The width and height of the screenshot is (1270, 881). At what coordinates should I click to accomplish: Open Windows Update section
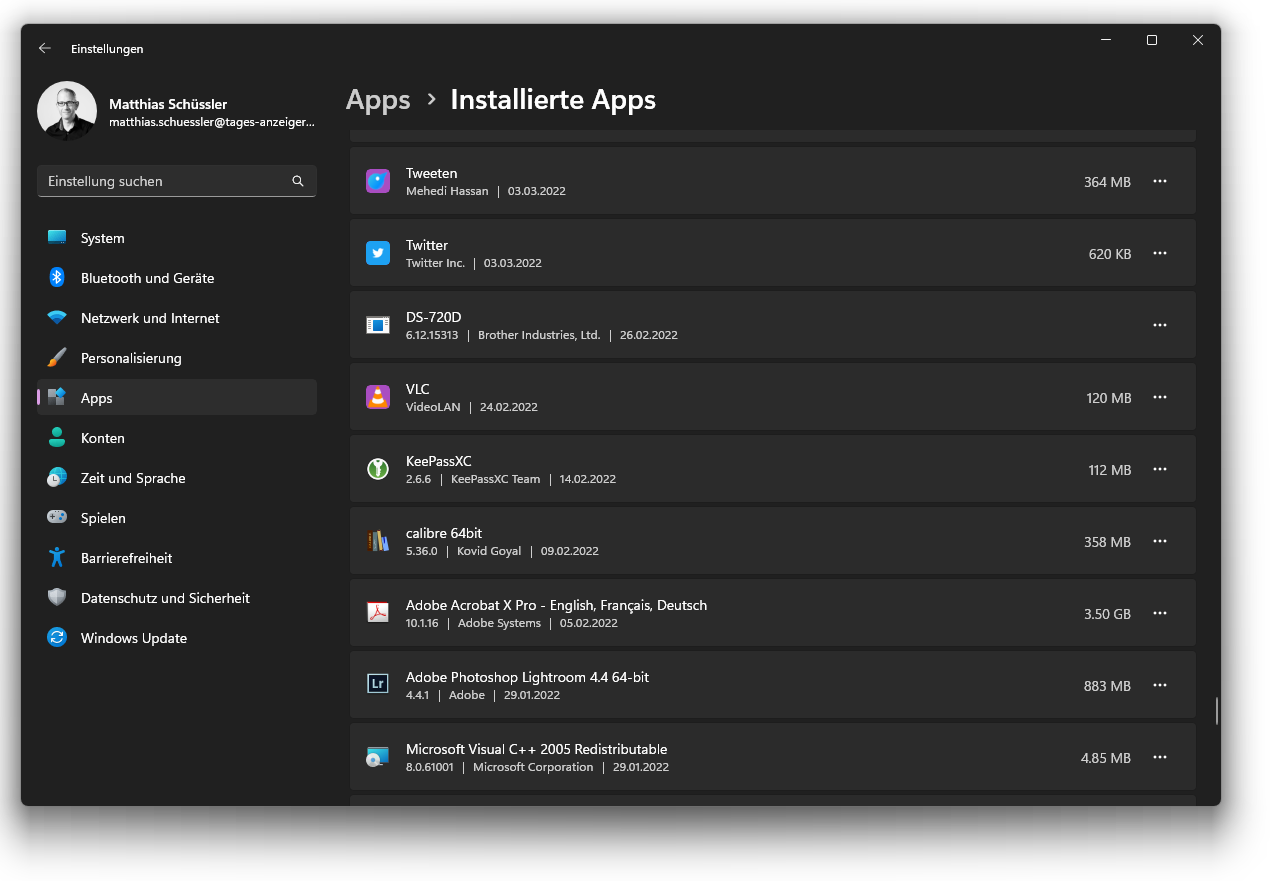[x=177, y=638]
